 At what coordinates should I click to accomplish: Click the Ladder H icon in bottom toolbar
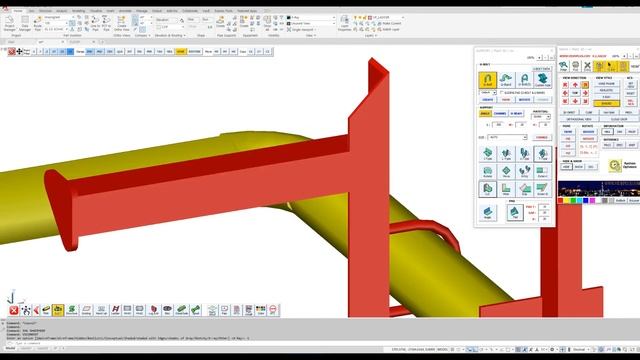(116, 311)
